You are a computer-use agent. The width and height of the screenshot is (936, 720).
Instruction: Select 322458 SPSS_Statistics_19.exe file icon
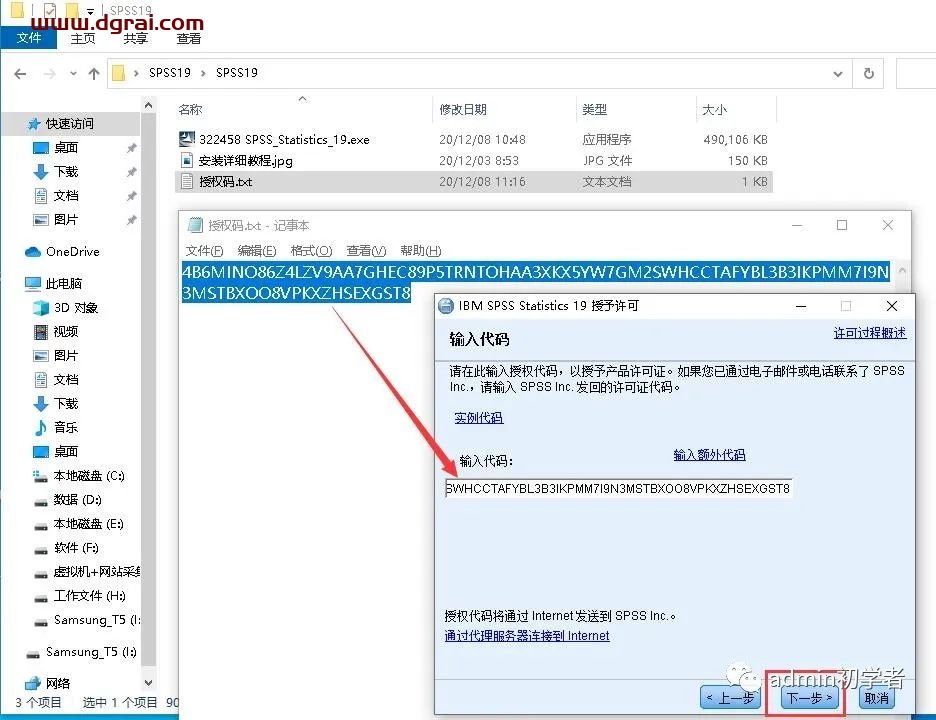coord(187,139)
